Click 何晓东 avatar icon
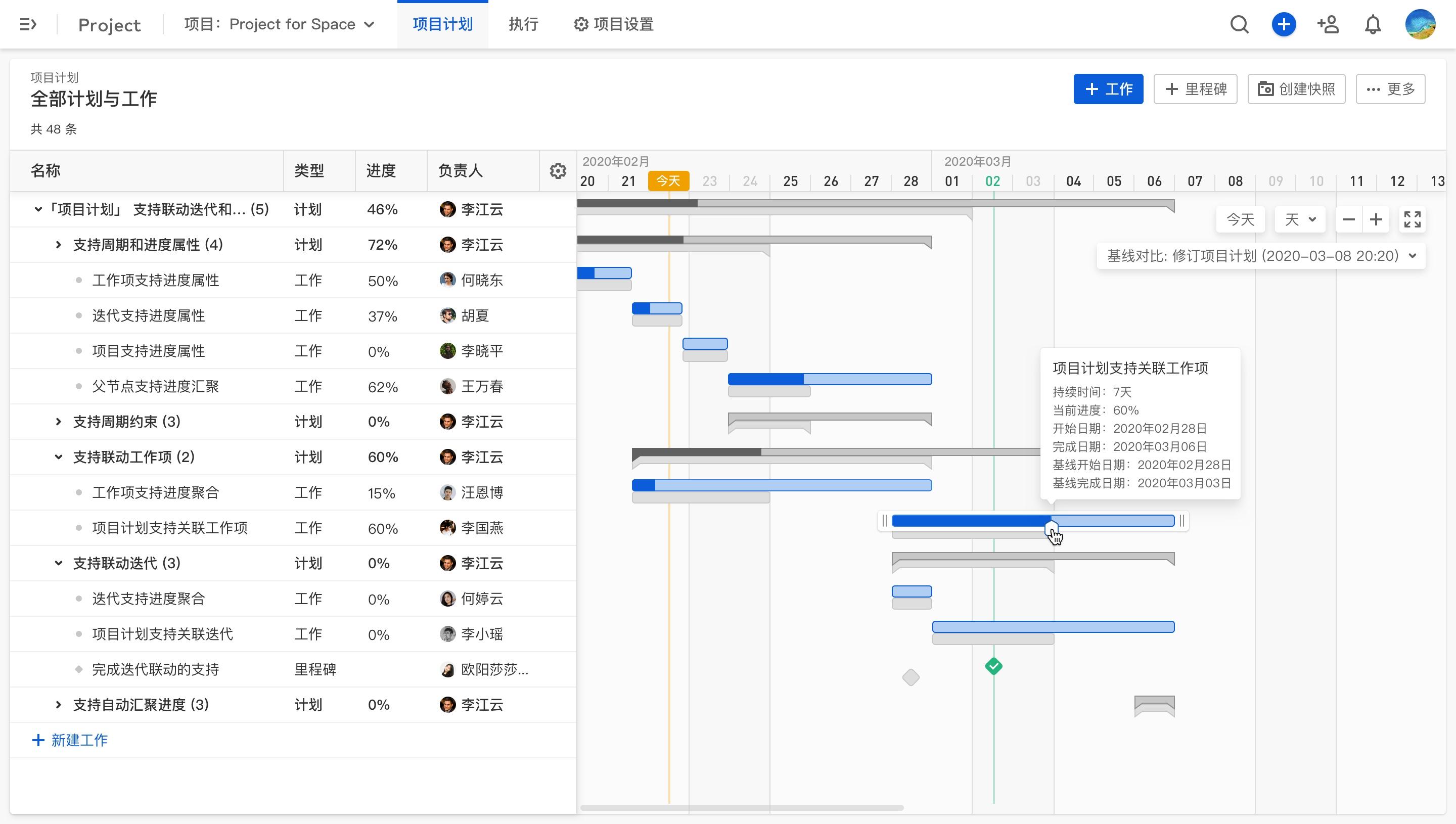The width and height of the screenshot is (1456, 824). pos(447,280)
